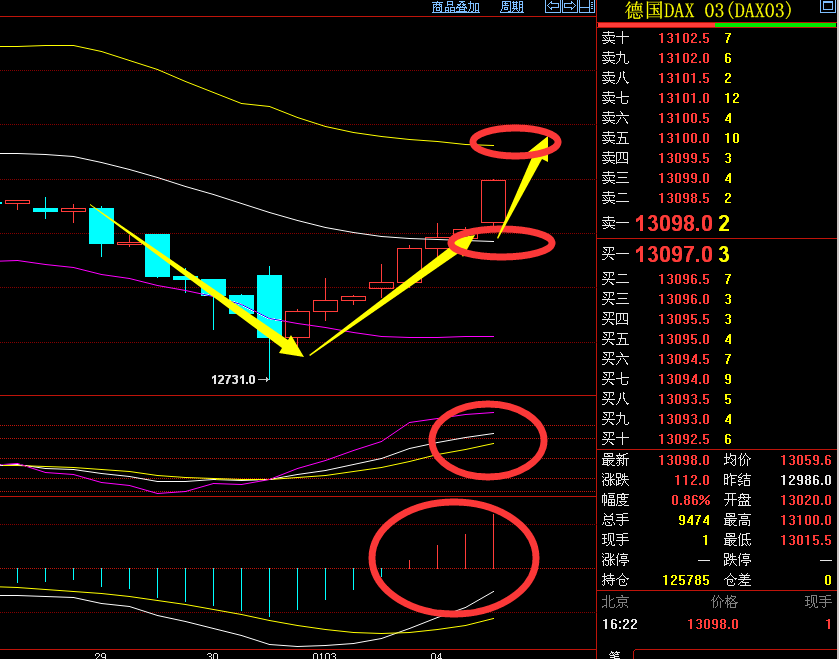The image size is (839, 659).
Task: Select 买九 row at 13093.0
Action: (716, 419)
